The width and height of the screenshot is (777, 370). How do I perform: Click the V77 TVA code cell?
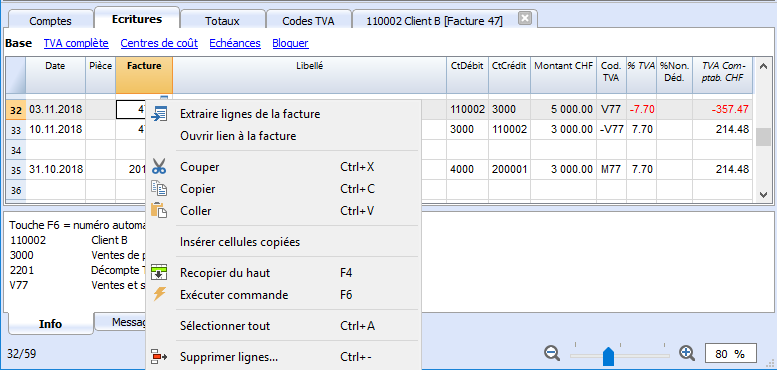(x=611, y=110)
